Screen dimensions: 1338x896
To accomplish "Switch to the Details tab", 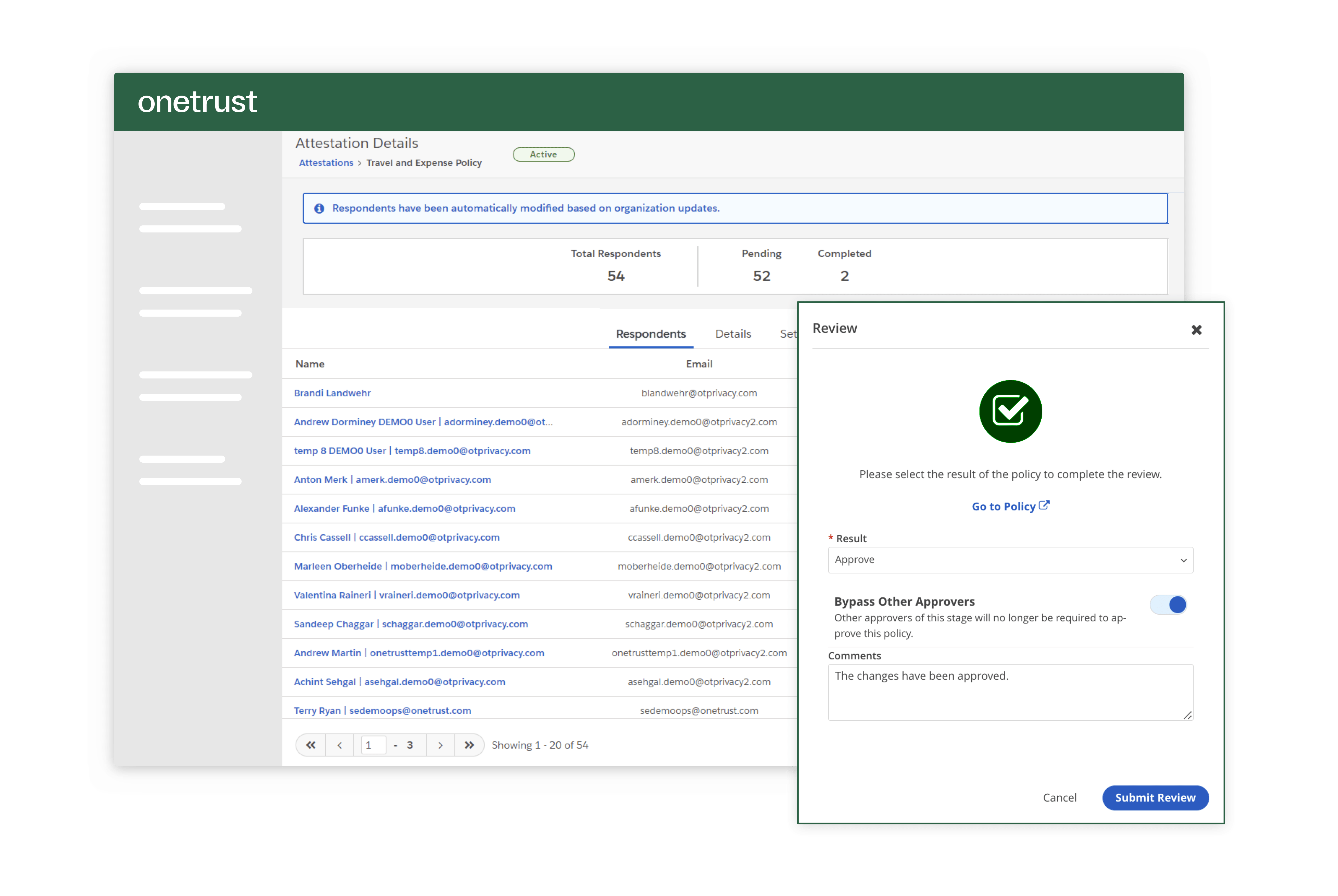I will (x=733, y=334).
